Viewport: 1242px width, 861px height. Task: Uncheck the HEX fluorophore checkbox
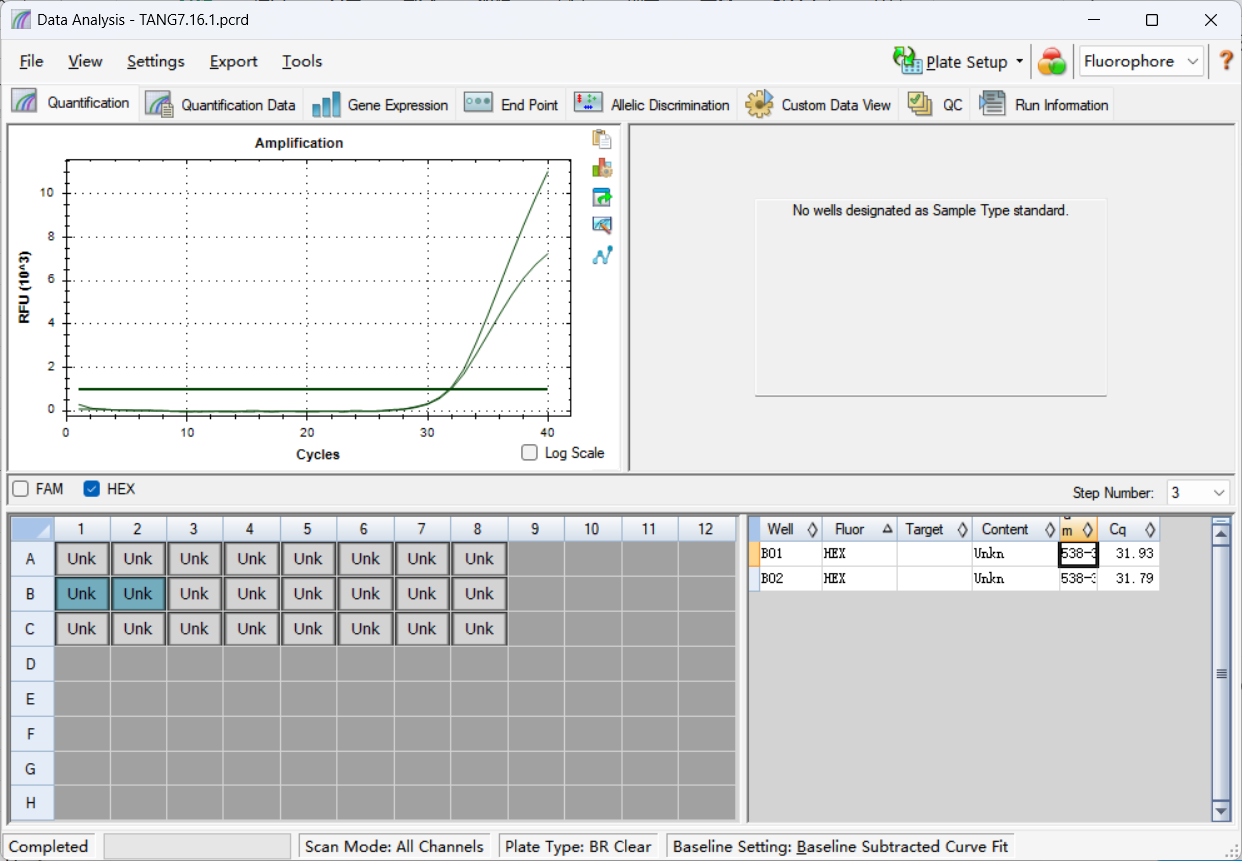point(92,489)
